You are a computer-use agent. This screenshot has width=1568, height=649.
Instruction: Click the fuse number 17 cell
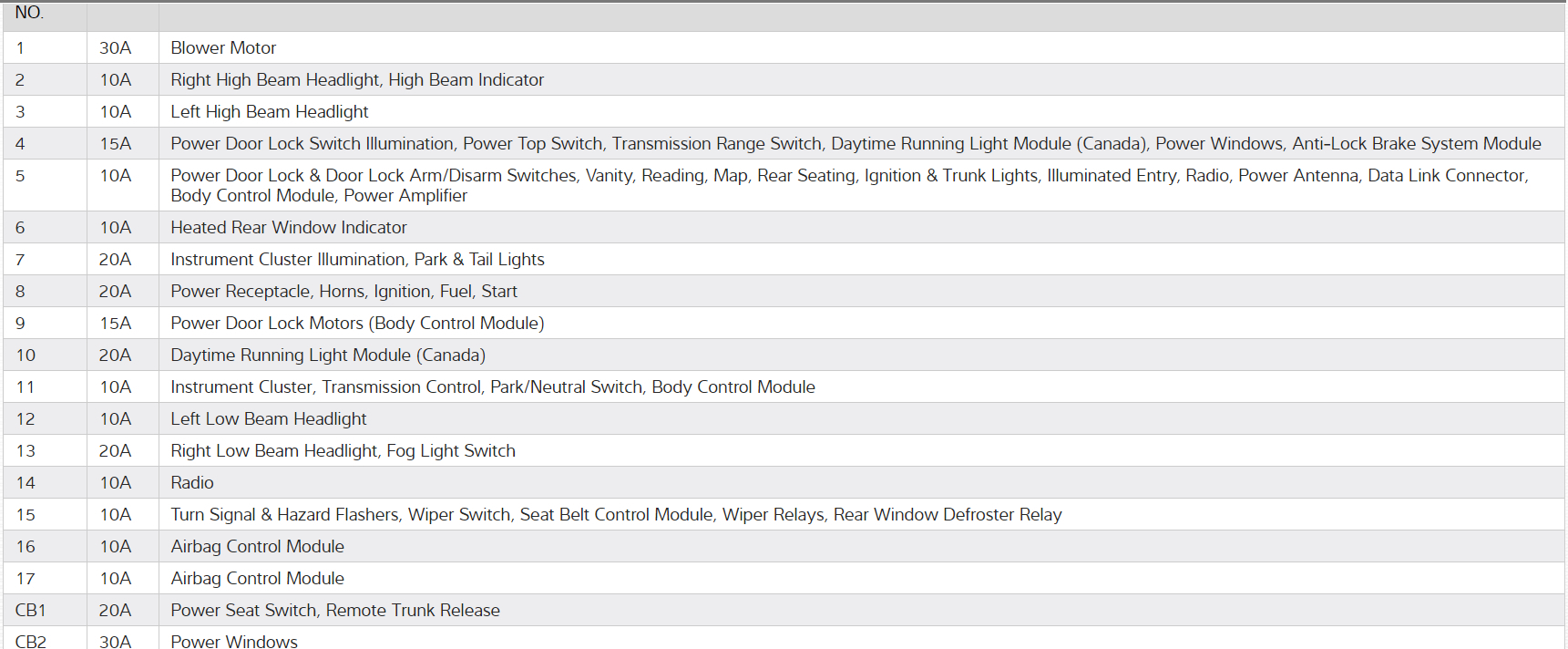pyautogui.click(x=26, y=579)
